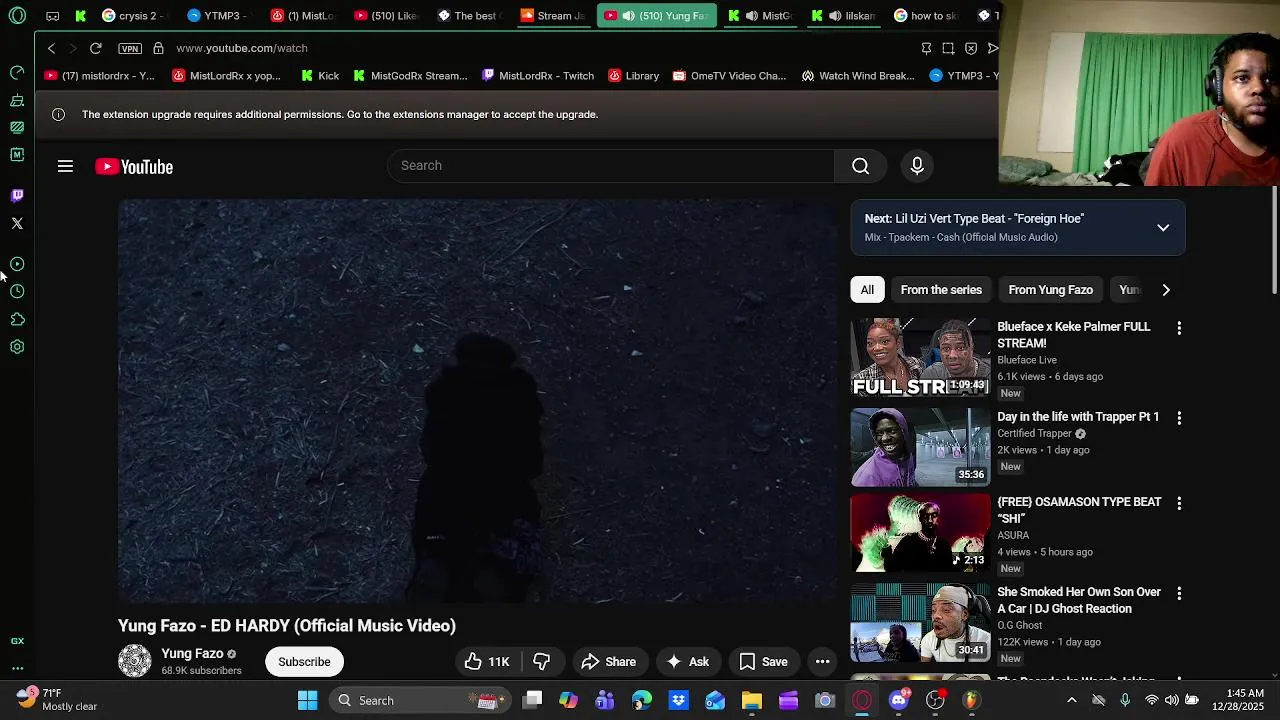Screen dimensions: 1280x720
Task: Open the MistLordRx - Twitch bookmark
Action: point(537,76)
